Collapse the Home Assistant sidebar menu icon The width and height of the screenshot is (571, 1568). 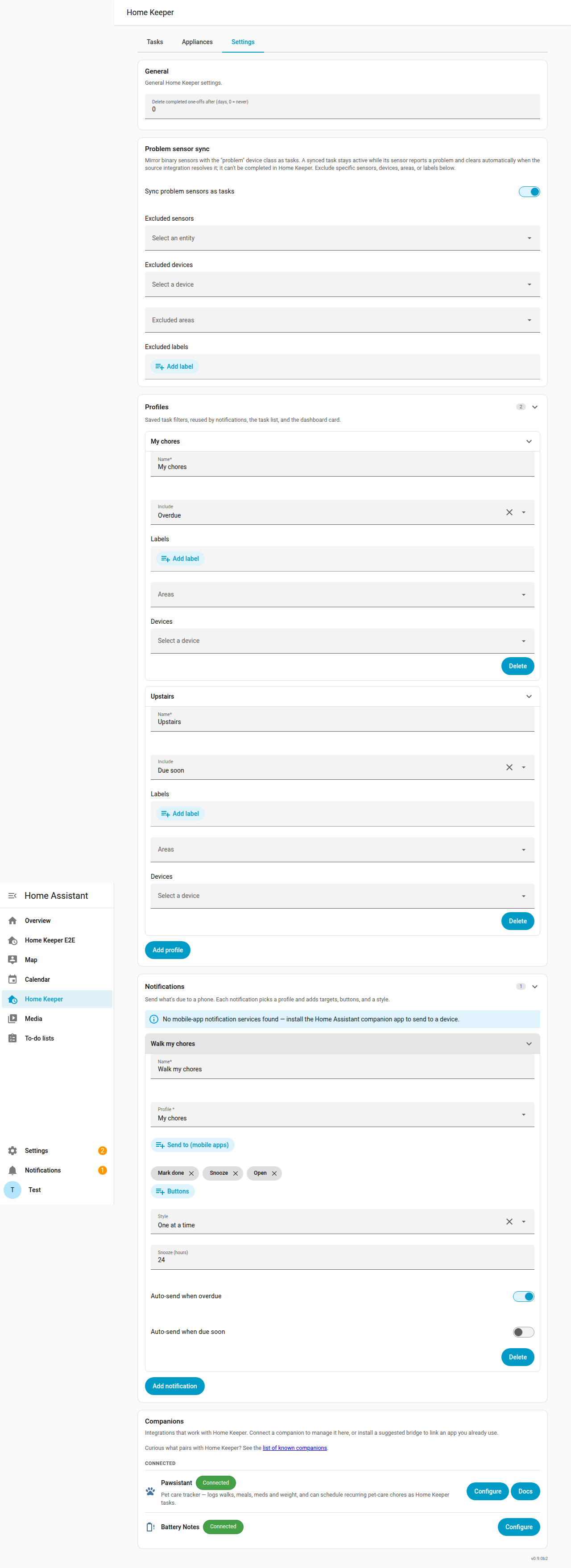pyautogui.click(x=12, y=895)
